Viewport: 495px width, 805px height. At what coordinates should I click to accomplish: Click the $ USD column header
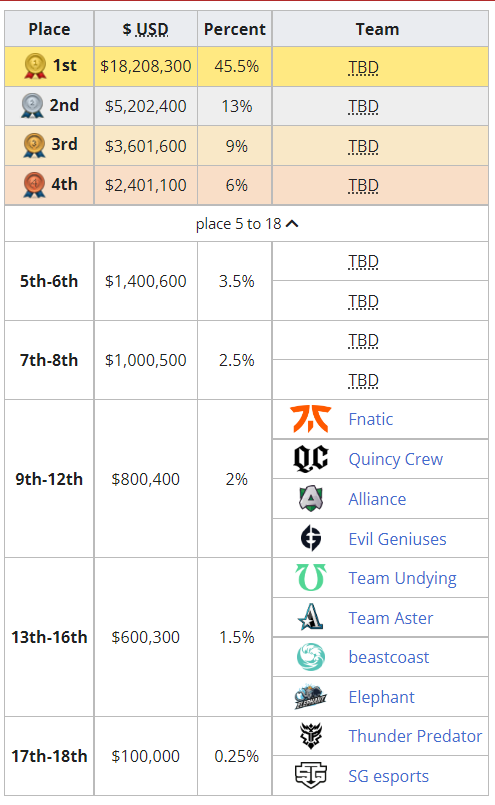[145, 29]
